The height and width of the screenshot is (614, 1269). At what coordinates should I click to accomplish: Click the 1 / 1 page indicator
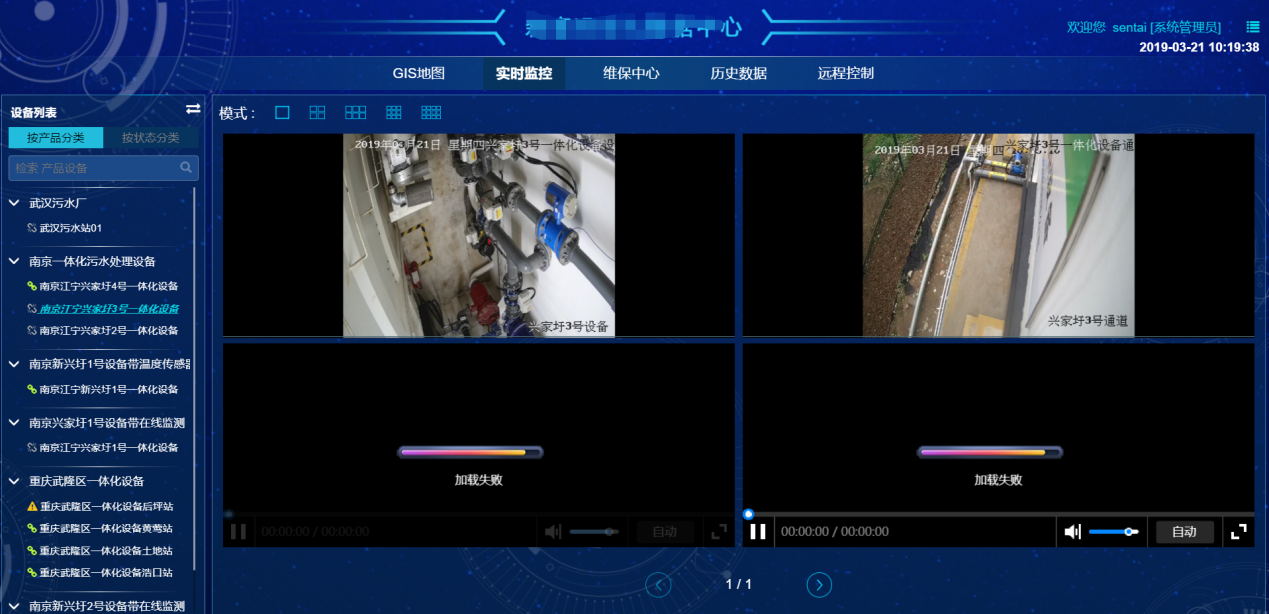738,584
